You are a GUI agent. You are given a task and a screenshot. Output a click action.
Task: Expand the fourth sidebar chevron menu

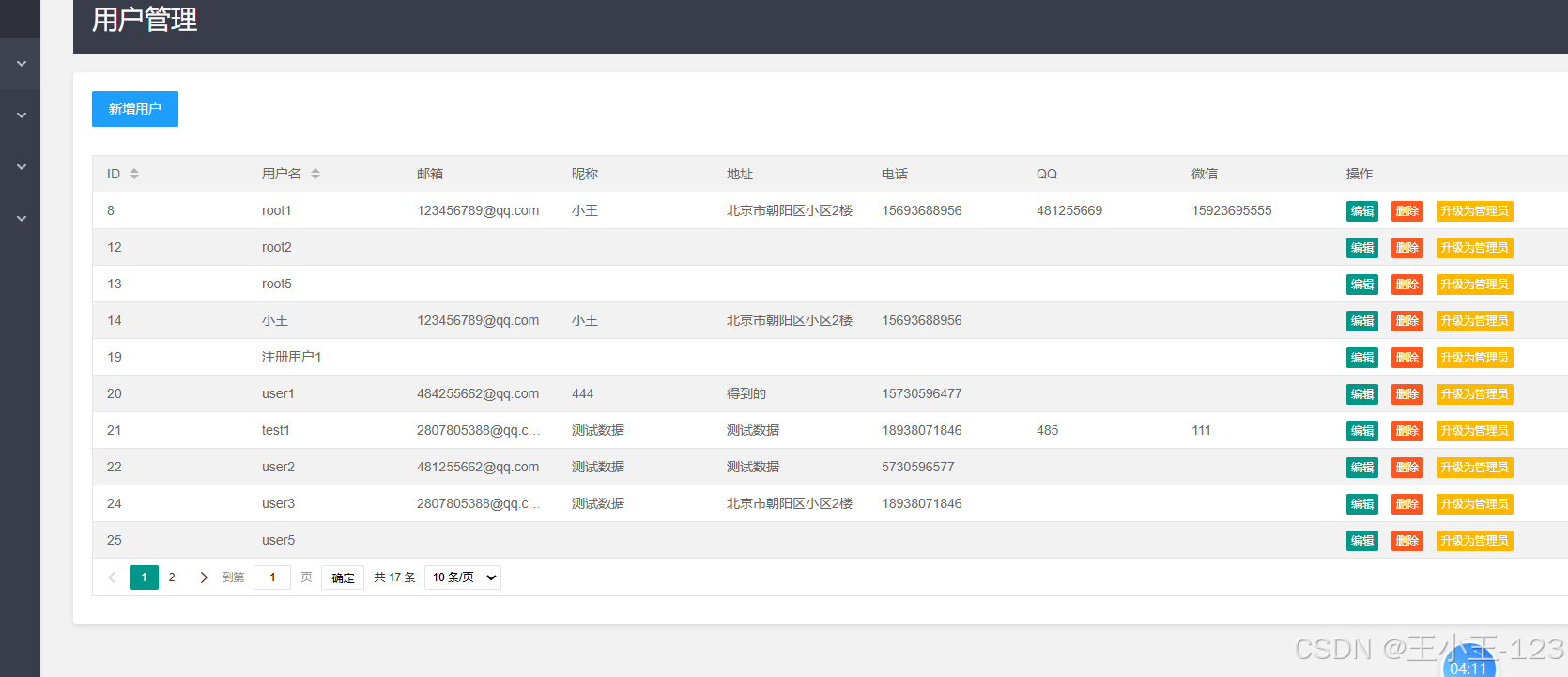pos(21,219)
